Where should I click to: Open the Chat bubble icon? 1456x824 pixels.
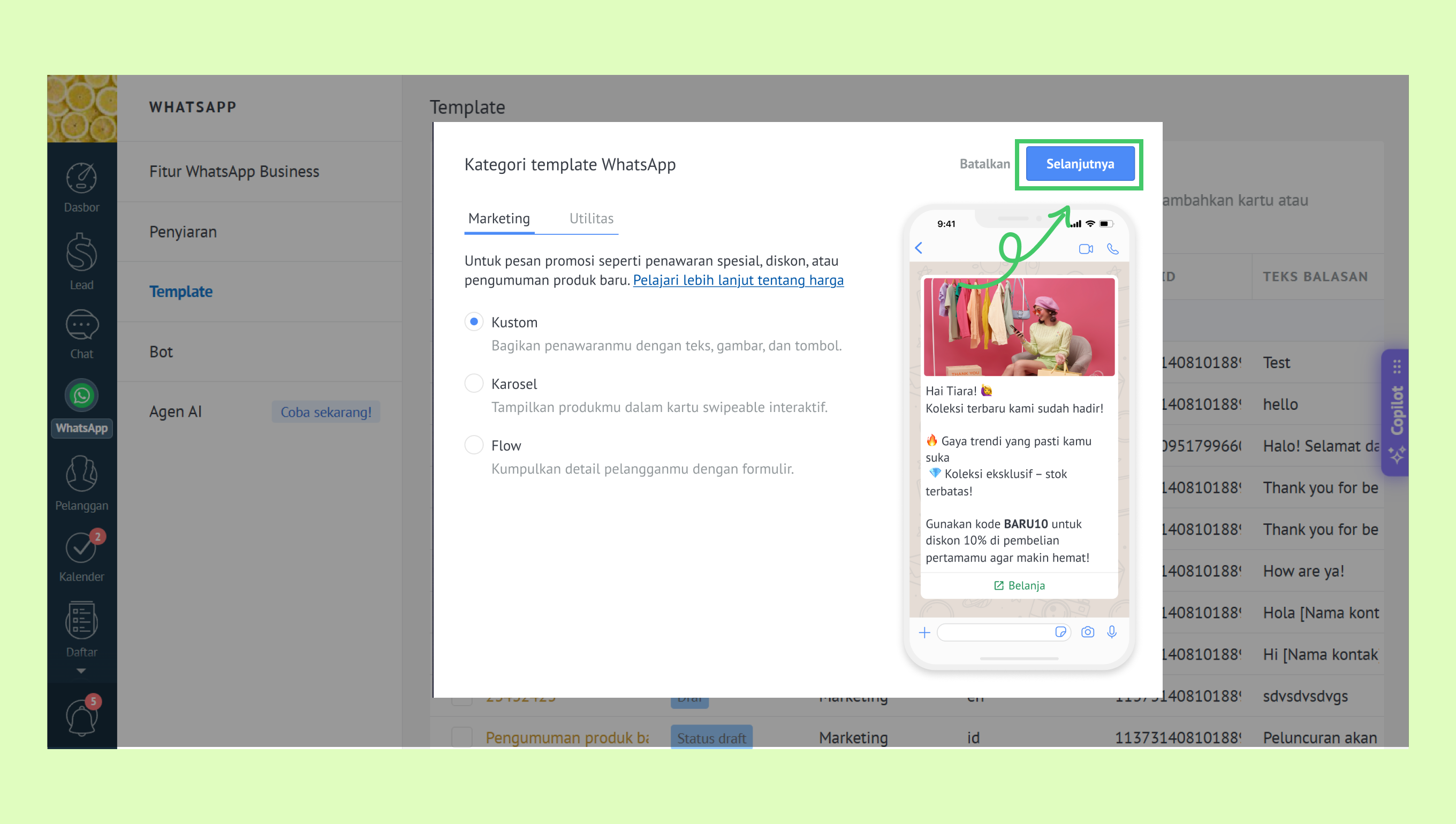[81, 326]
